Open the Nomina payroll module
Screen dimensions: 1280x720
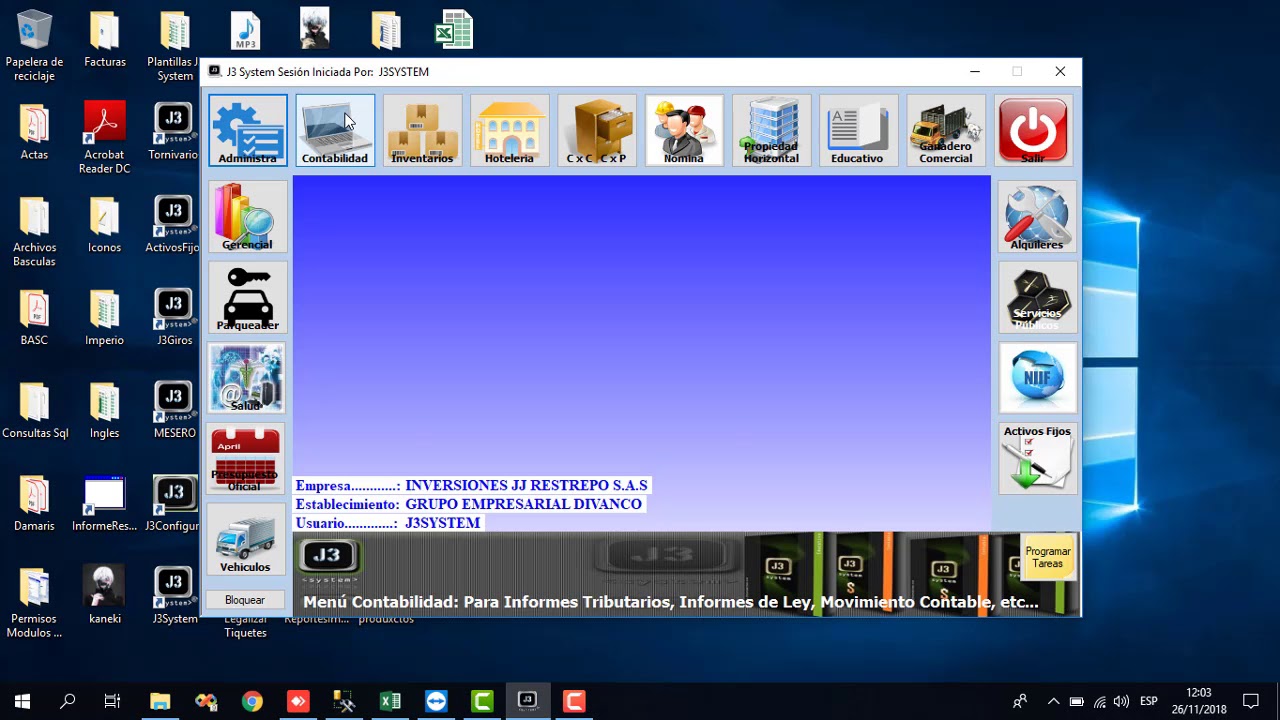pos(684,130)
